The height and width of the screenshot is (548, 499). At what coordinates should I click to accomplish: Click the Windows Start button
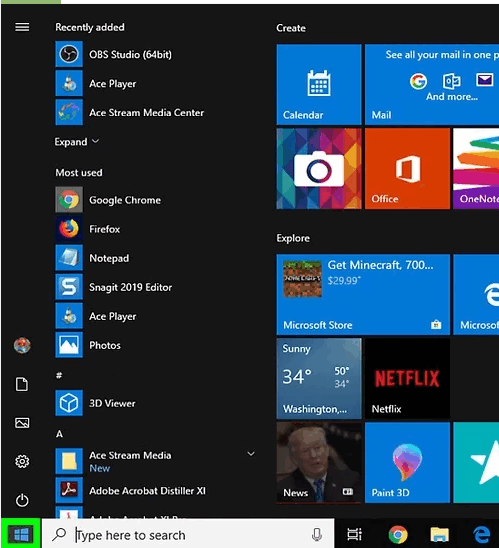[x=21, y=534]
